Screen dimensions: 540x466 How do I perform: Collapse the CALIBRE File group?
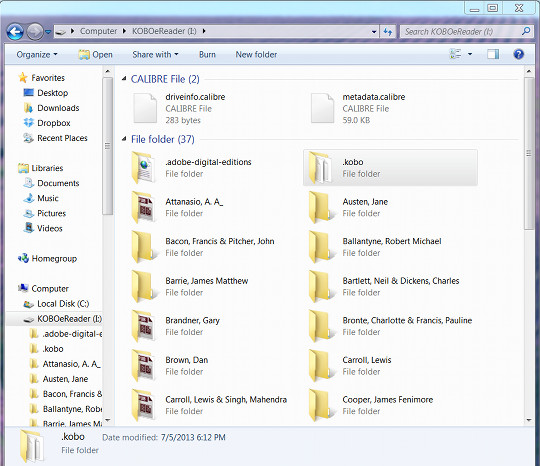tap(124, 79)
